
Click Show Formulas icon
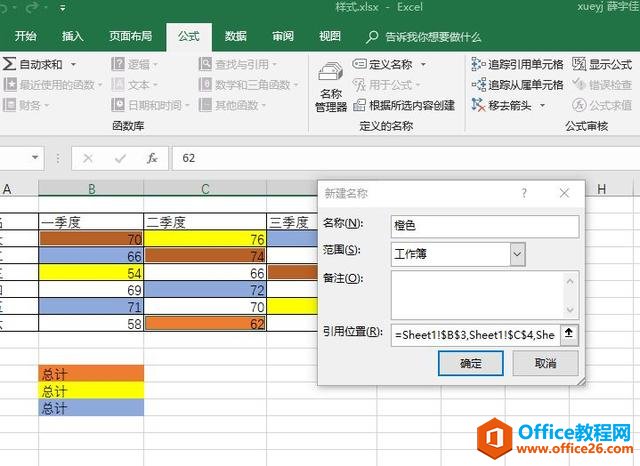tap(580, 64)
